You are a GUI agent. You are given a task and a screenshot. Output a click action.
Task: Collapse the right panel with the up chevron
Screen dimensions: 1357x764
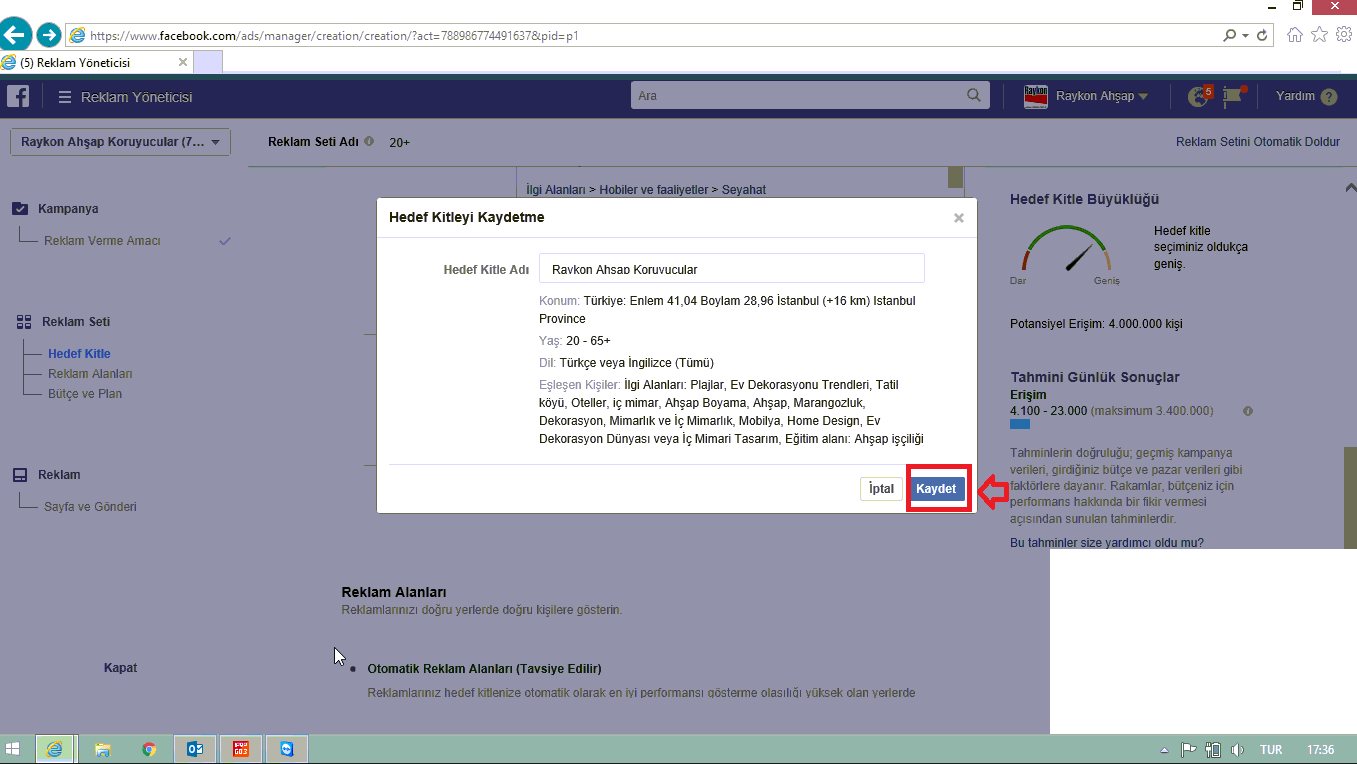tap(1350, 187)
